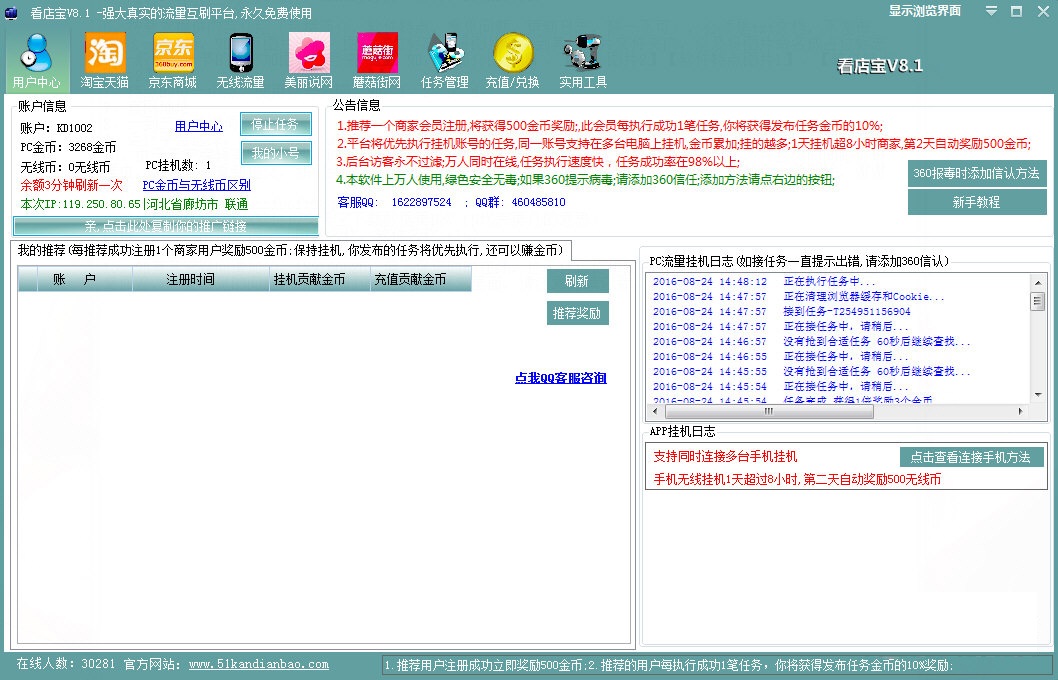Open the 用户中心 toolbar icon

[36, 59]
